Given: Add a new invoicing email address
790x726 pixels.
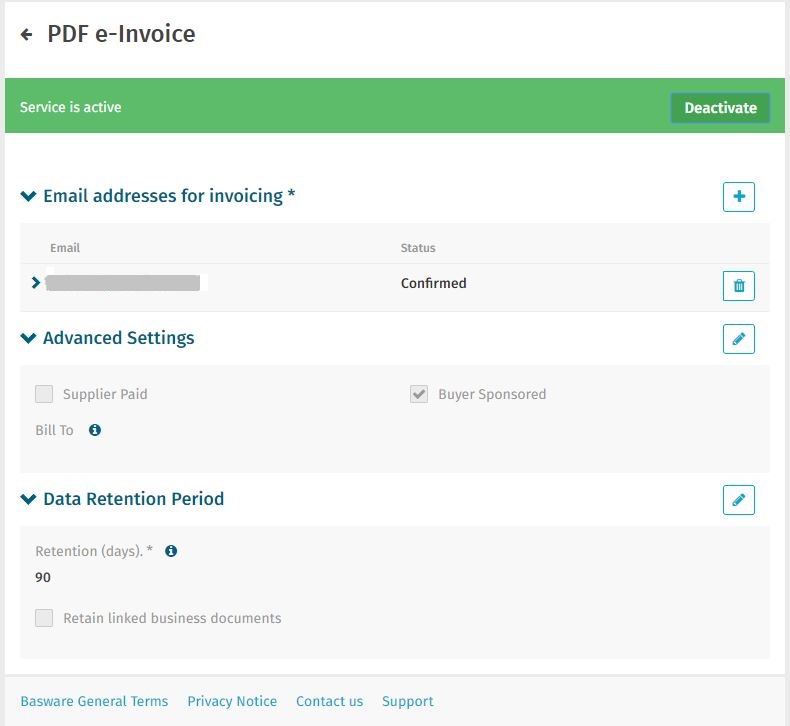Looking at the screenshot, I should click(738, 197).
